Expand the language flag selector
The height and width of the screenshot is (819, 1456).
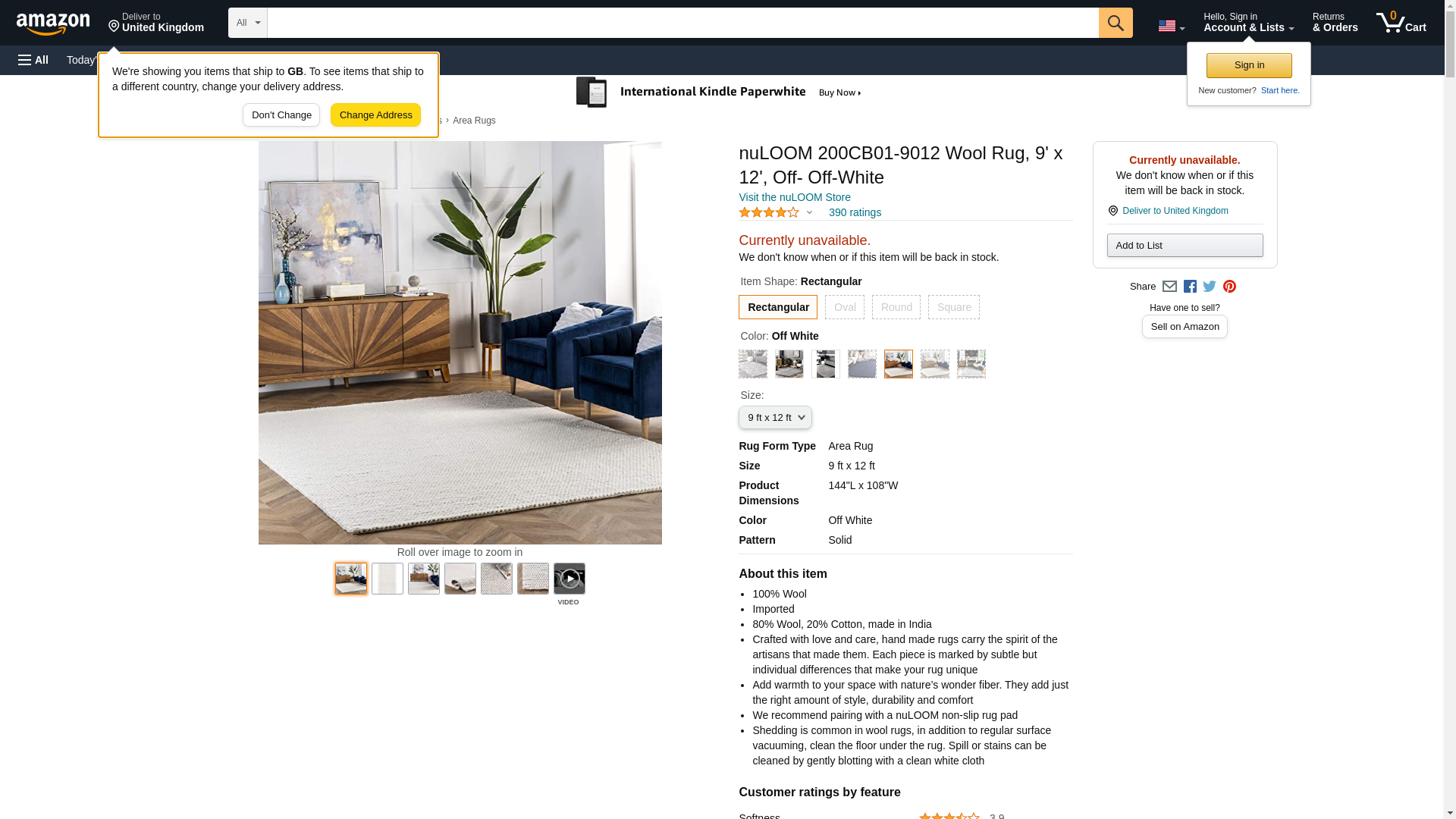tap(1171, 26)
